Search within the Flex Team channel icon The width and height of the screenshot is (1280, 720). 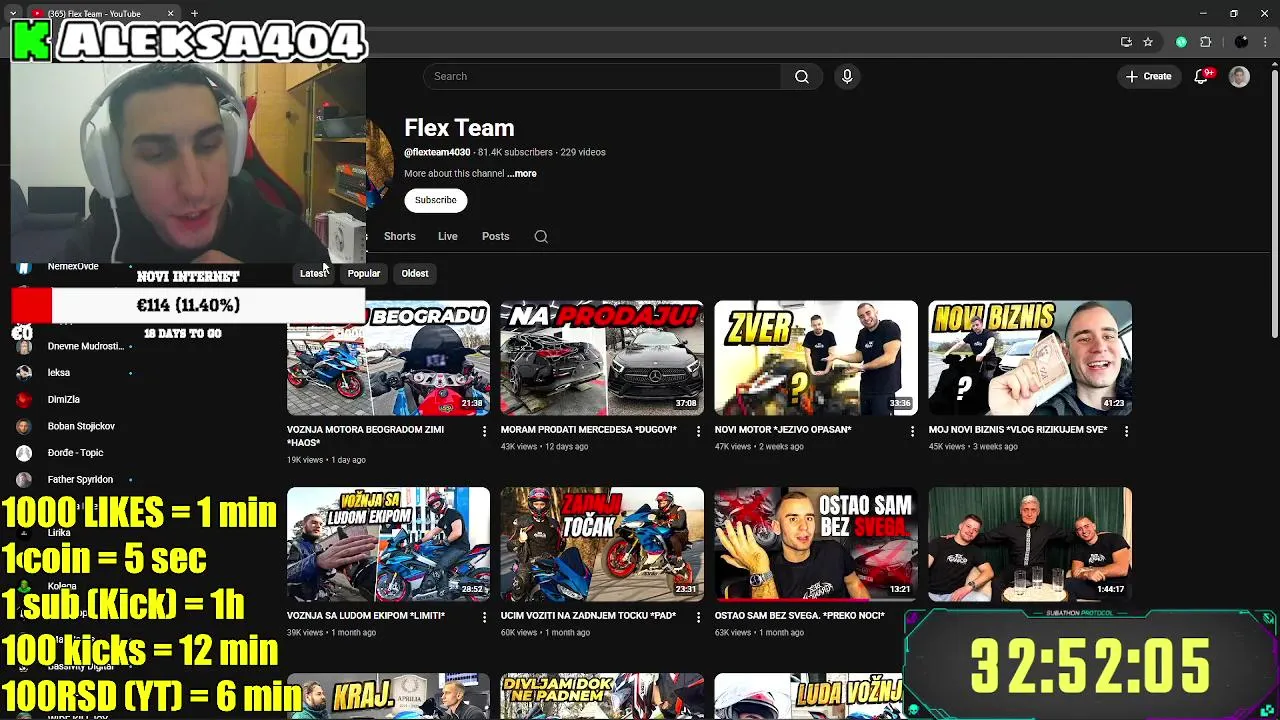541,237
